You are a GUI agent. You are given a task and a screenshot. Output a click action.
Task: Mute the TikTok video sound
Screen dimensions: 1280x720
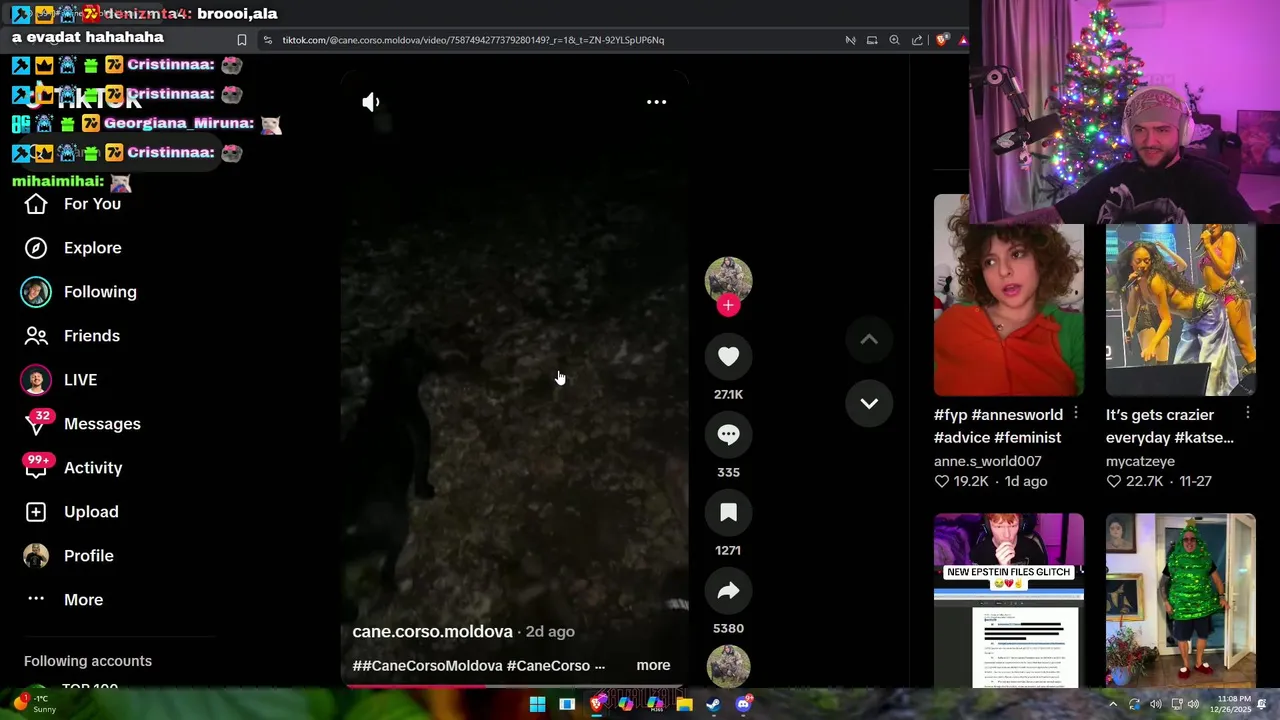[371, 102]
